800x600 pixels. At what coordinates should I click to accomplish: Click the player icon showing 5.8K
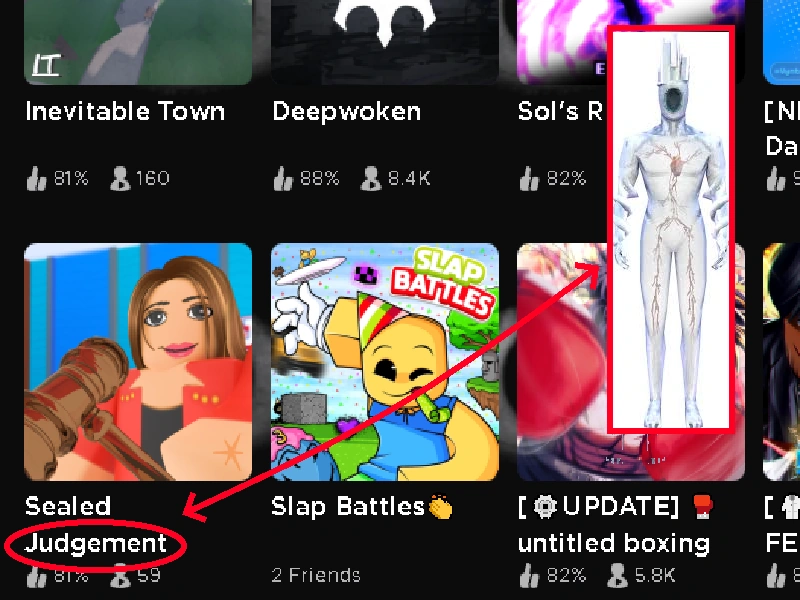click(x=617, y=576)
